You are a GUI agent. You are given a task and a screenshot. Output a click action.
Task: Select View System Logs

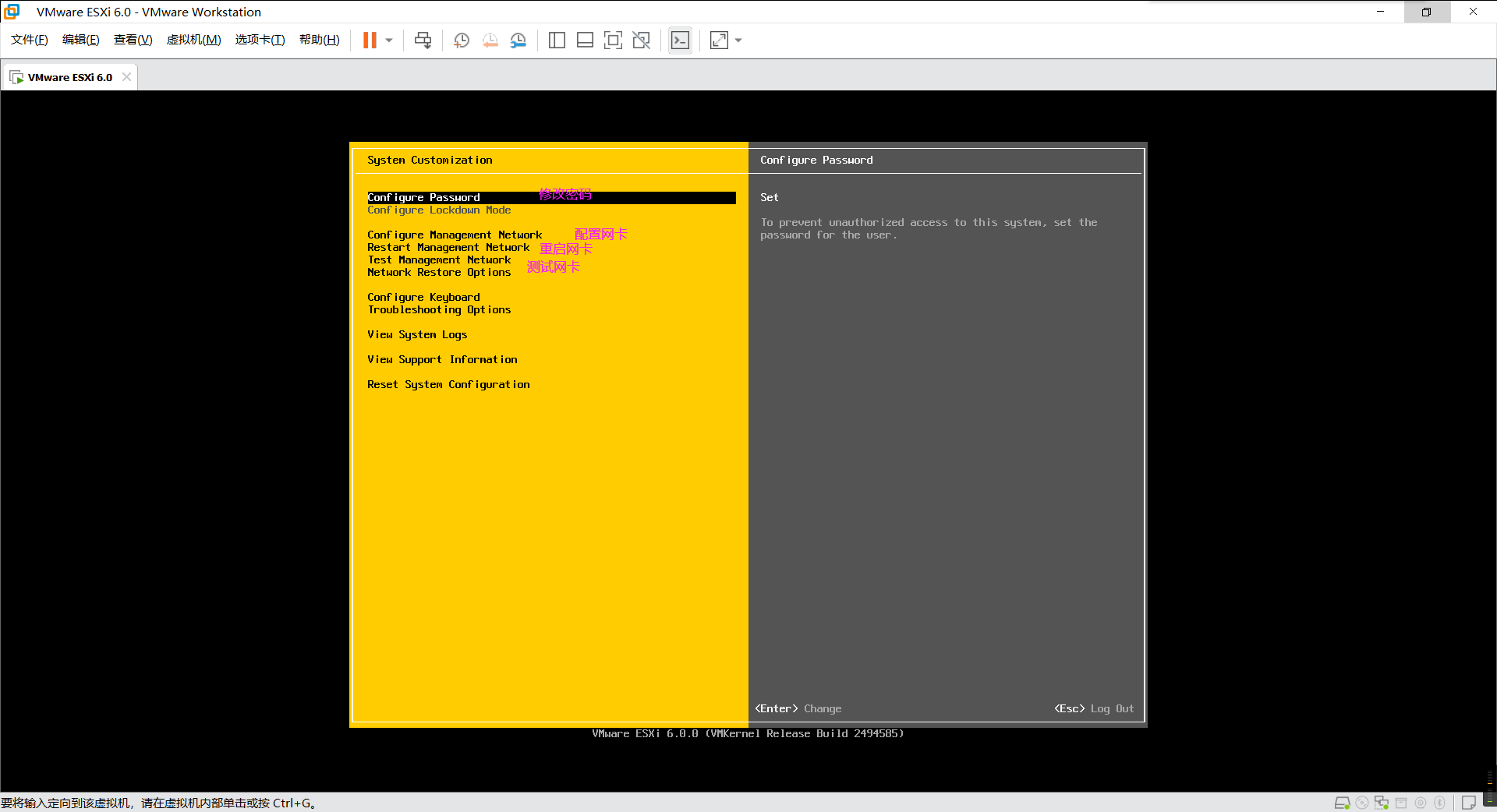coord(417,335)
